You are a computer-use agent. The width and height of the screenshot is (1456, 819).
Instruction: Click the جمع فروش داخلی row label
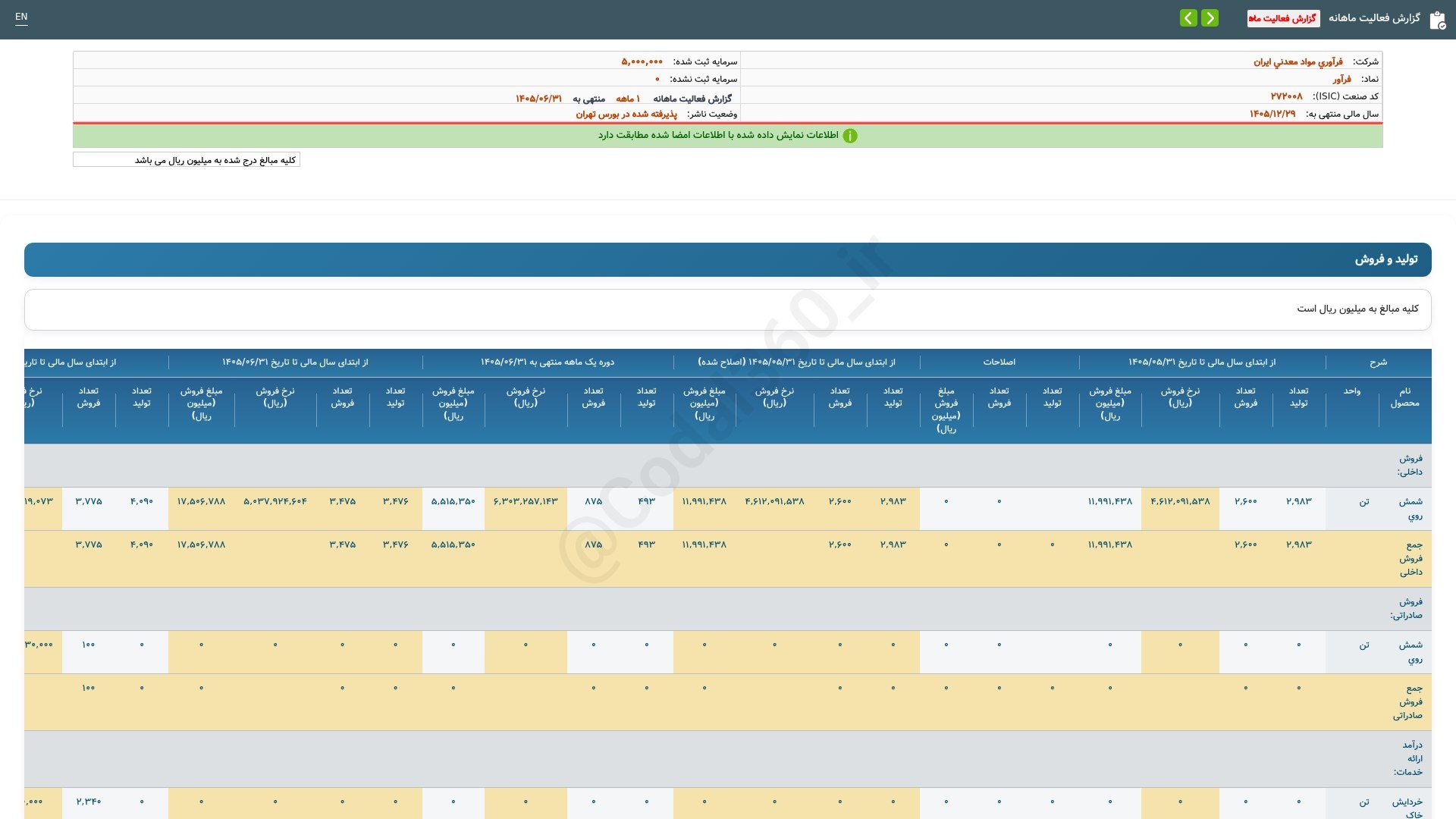(1410, 558)
